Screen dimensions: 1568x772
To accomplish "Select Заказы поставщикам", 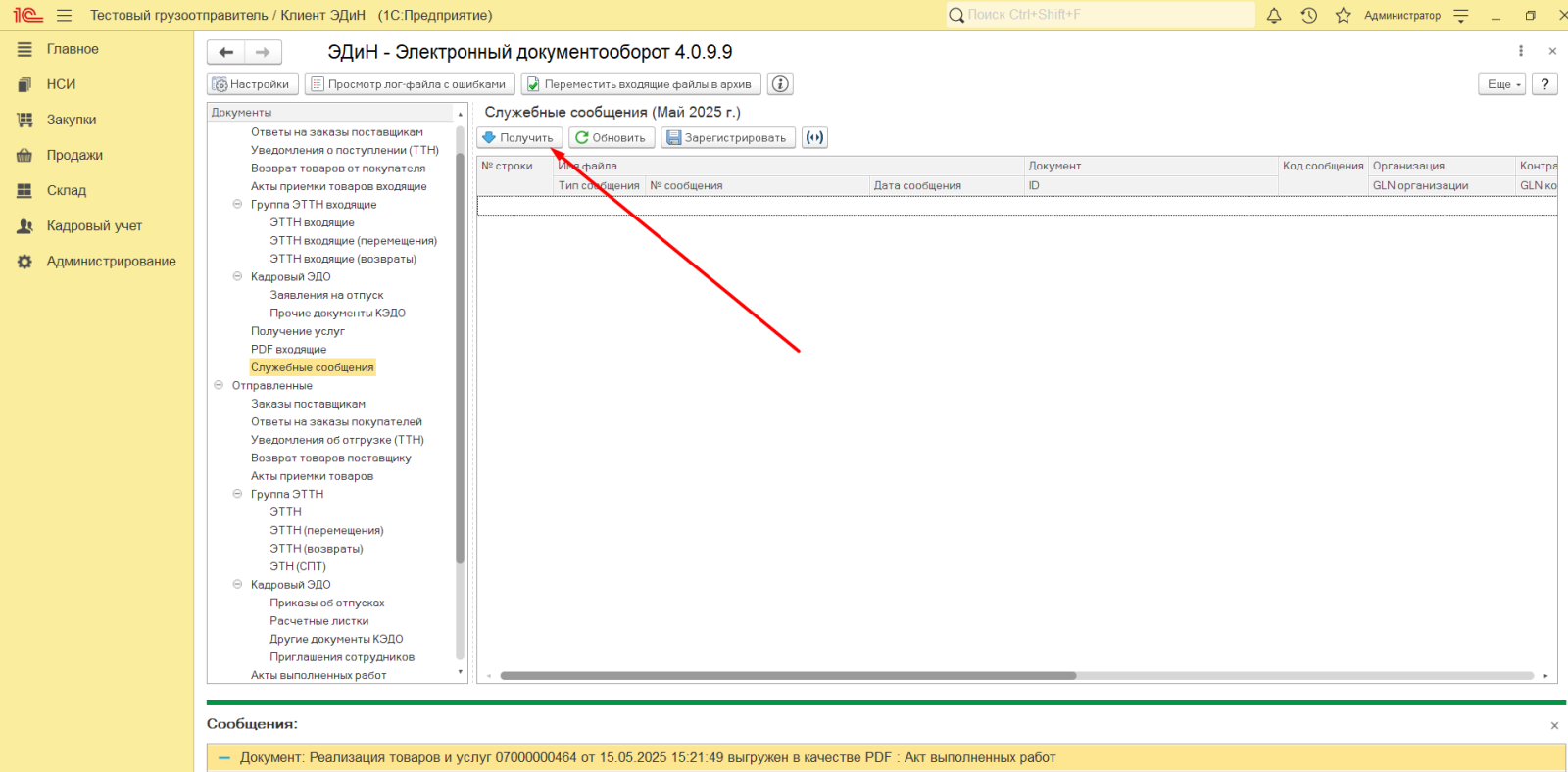I will point(308,404).
